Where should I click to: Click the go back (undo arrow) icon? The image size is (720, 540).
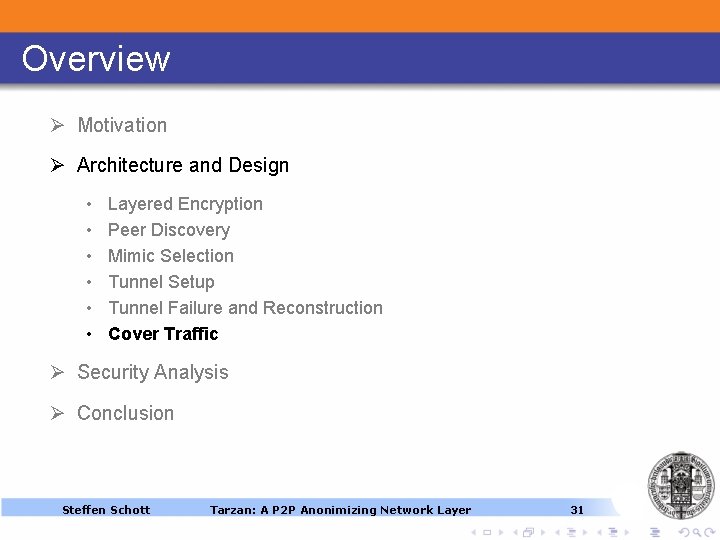pyautogui.click(x=684, y=533)
